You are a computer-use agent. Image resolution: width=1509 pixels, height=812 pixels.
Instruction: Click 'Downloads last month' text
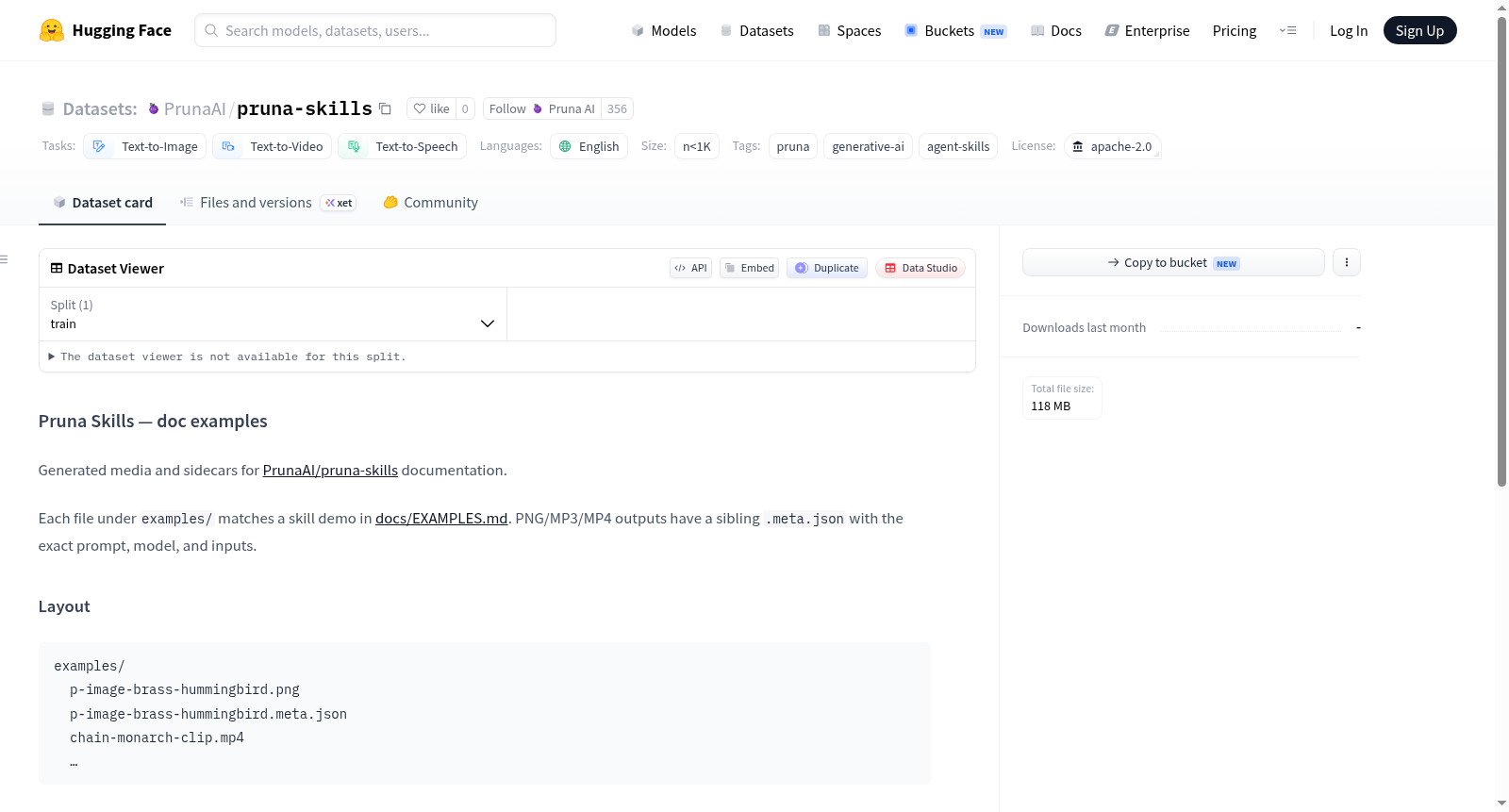coord(1084,327)
